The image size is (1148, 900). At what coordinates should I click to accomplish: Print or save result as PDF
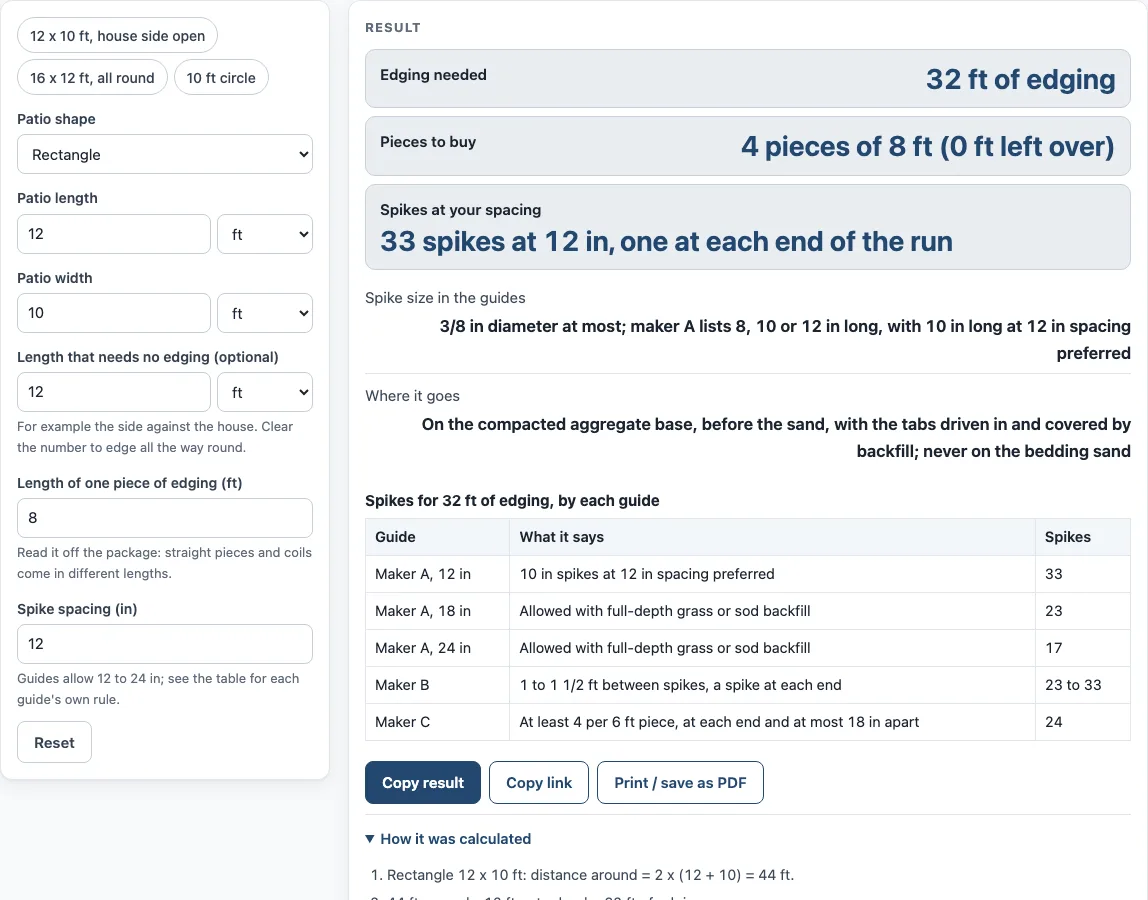[x=680, y=783]
